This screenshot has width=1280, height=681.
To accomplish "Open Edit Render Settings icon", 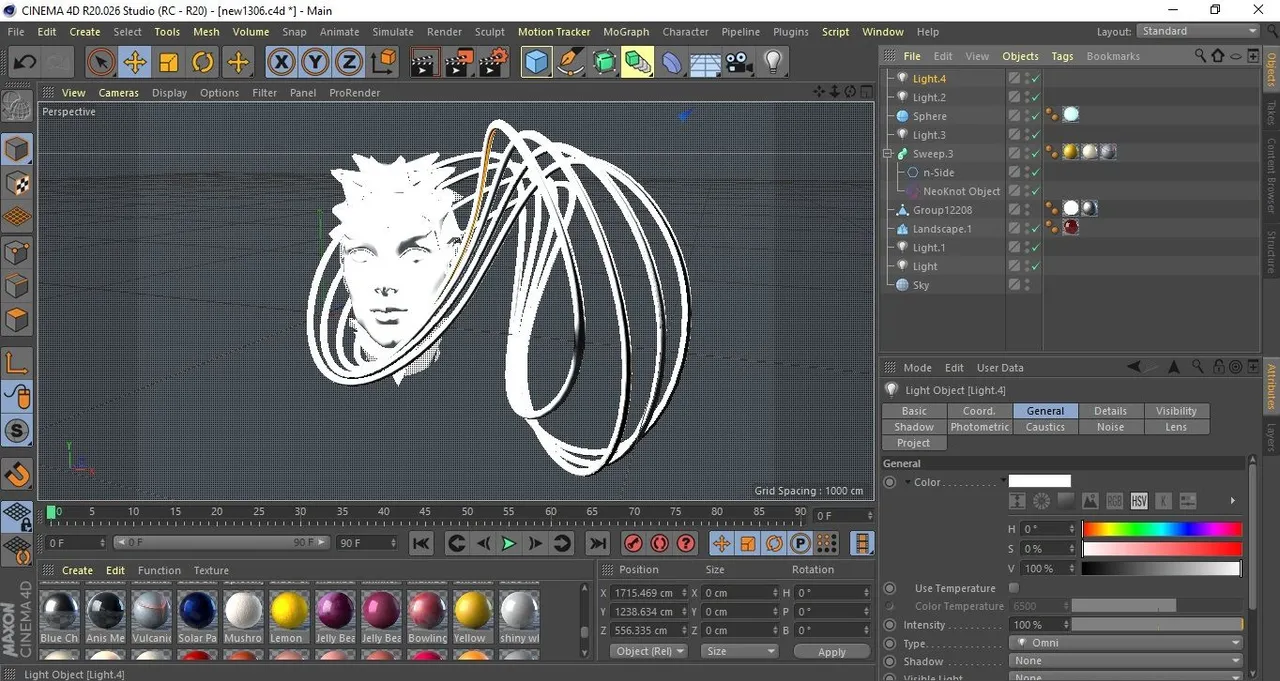I will click(493, 63).
